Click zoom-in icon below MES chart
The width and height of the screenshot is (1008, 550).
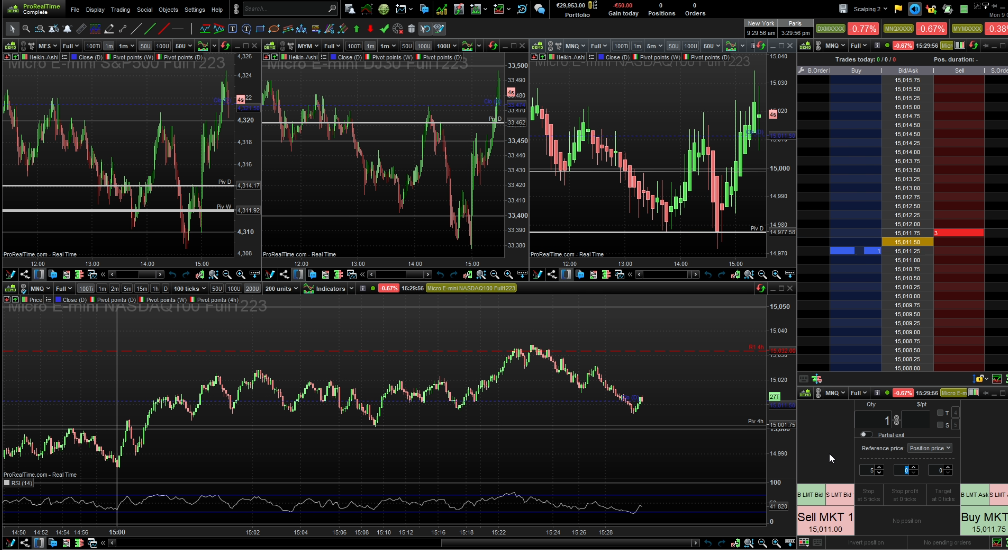click(240, 275)
